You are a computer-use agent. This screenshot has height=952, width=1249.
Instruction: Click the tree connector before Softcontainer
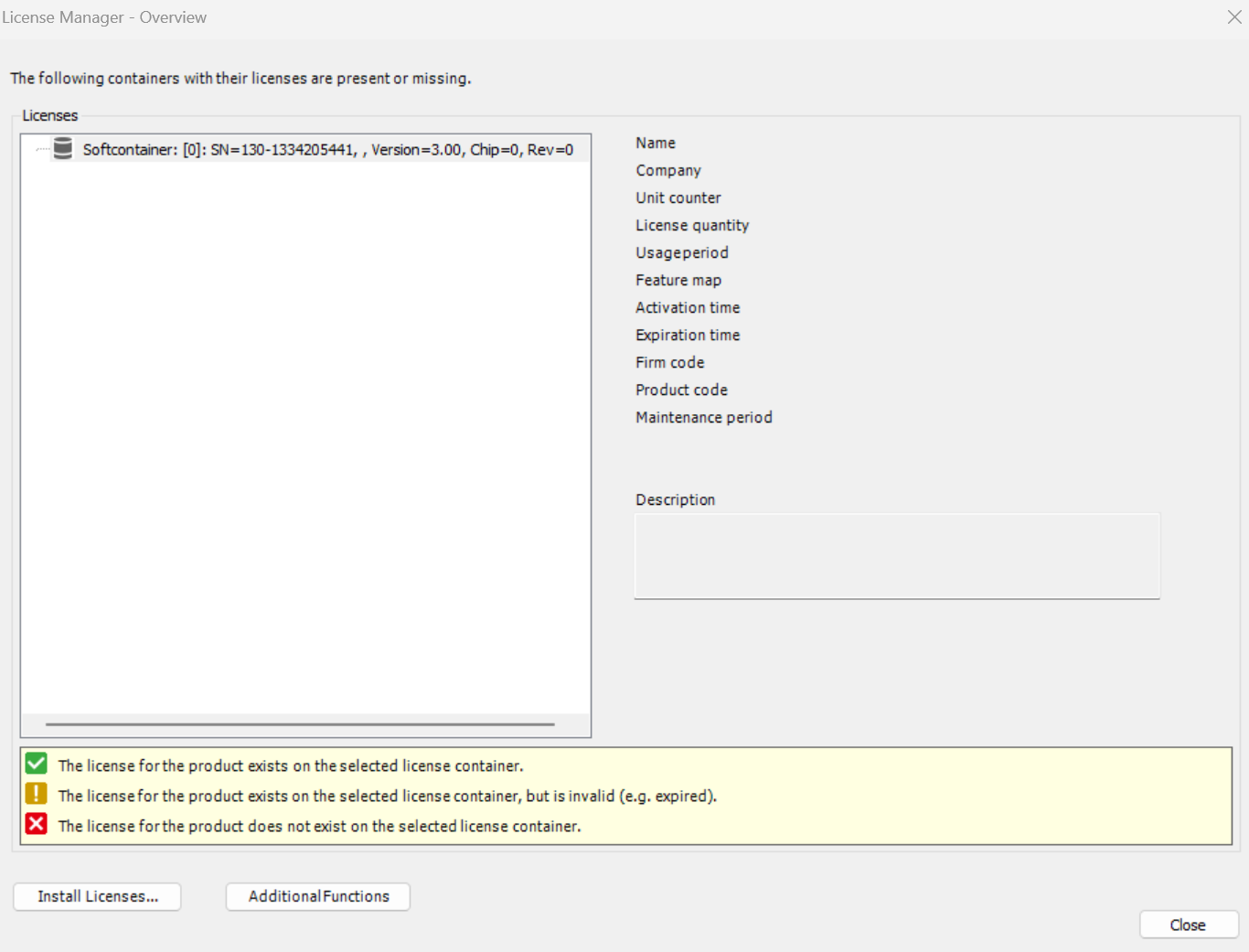(42, 149)
